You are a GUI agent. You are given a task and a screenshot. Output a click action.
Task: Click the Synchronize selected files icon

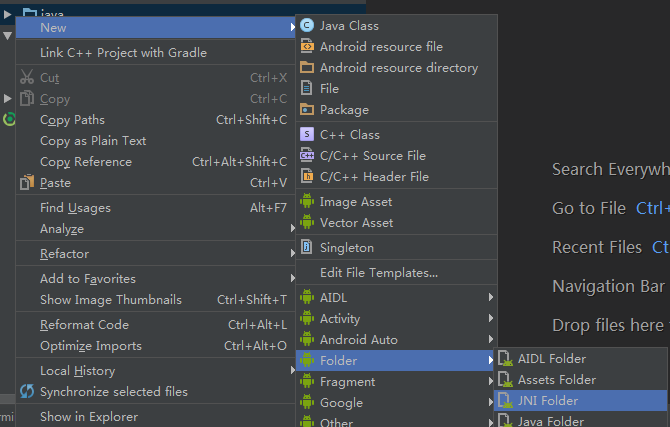pyautogui.click(x=27, y=391)
